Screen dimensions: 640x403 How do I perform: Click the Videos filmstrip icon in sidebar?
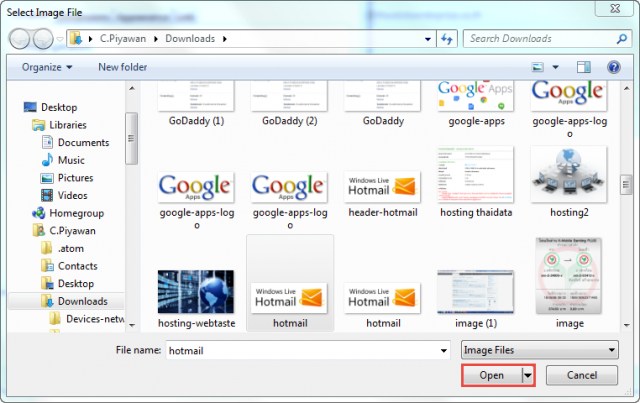[x=47, y=196]
